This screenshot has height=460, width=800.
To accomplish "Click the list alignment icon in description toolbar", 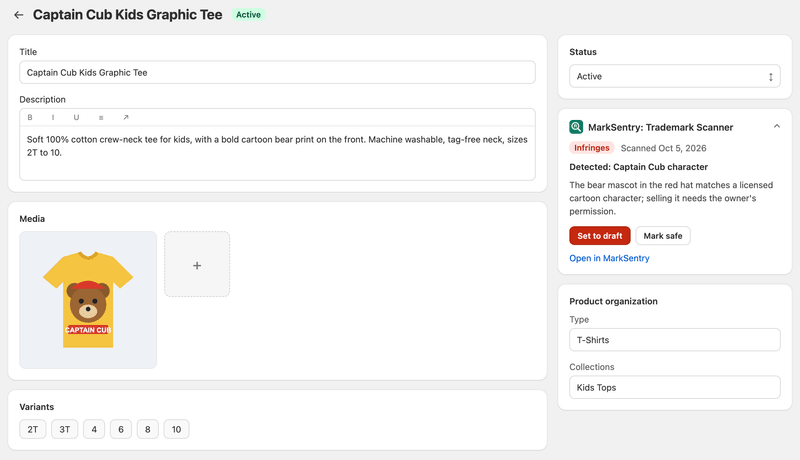I will tap(101, 117).
